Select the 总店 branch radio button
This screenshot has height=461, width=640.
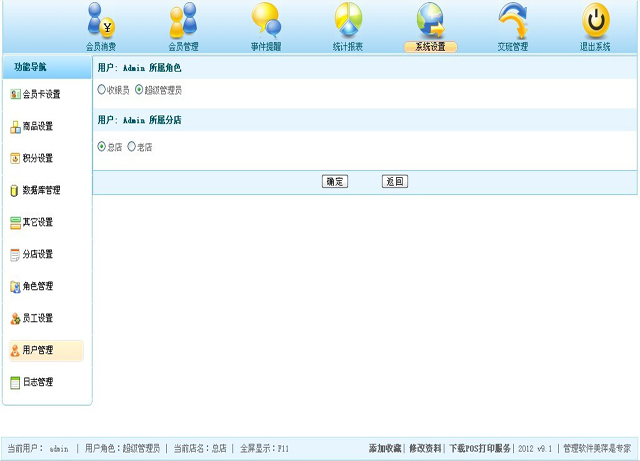click(102, 147)
